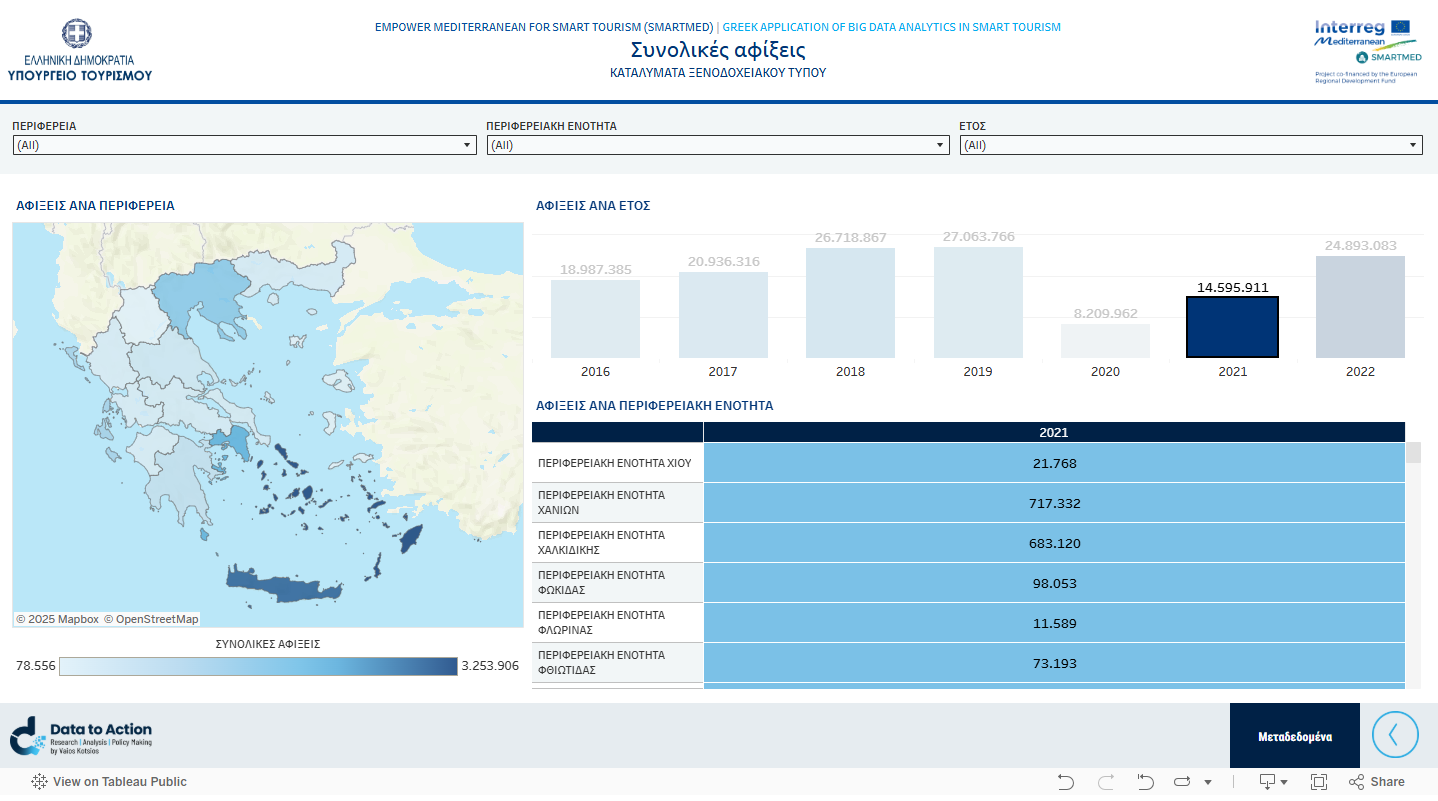The image size is (1438, 801).
Task: Open the ΠΕΡΙΦΕΡΕΙΑ filter dropdown
Action: (x=244, y=145)
